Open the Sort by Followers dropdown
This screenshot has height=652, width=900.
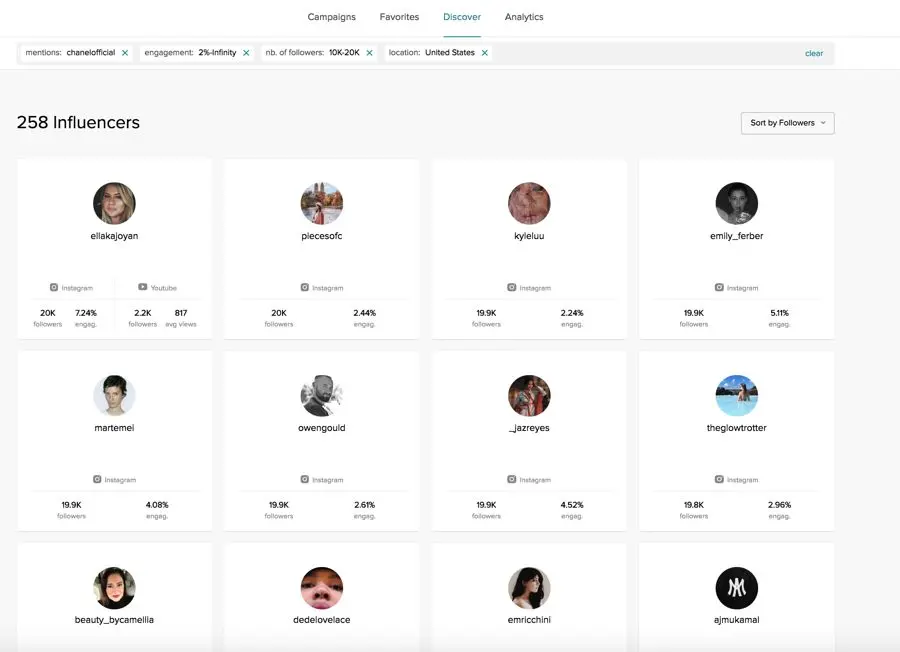(788, 123)
